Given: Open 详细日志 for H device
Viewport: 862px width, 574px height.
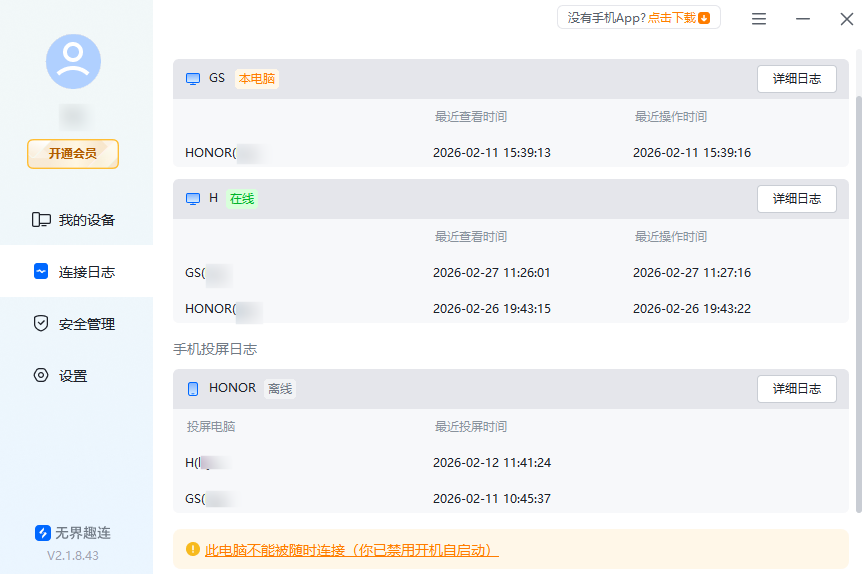Looking at the screenshot, I should point(796,199).
